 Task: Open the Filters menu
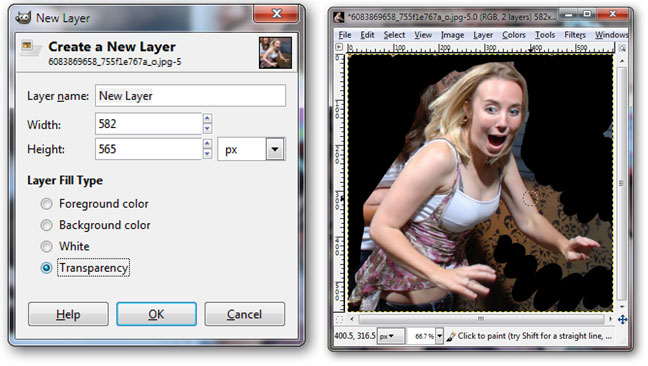(575, 35)
